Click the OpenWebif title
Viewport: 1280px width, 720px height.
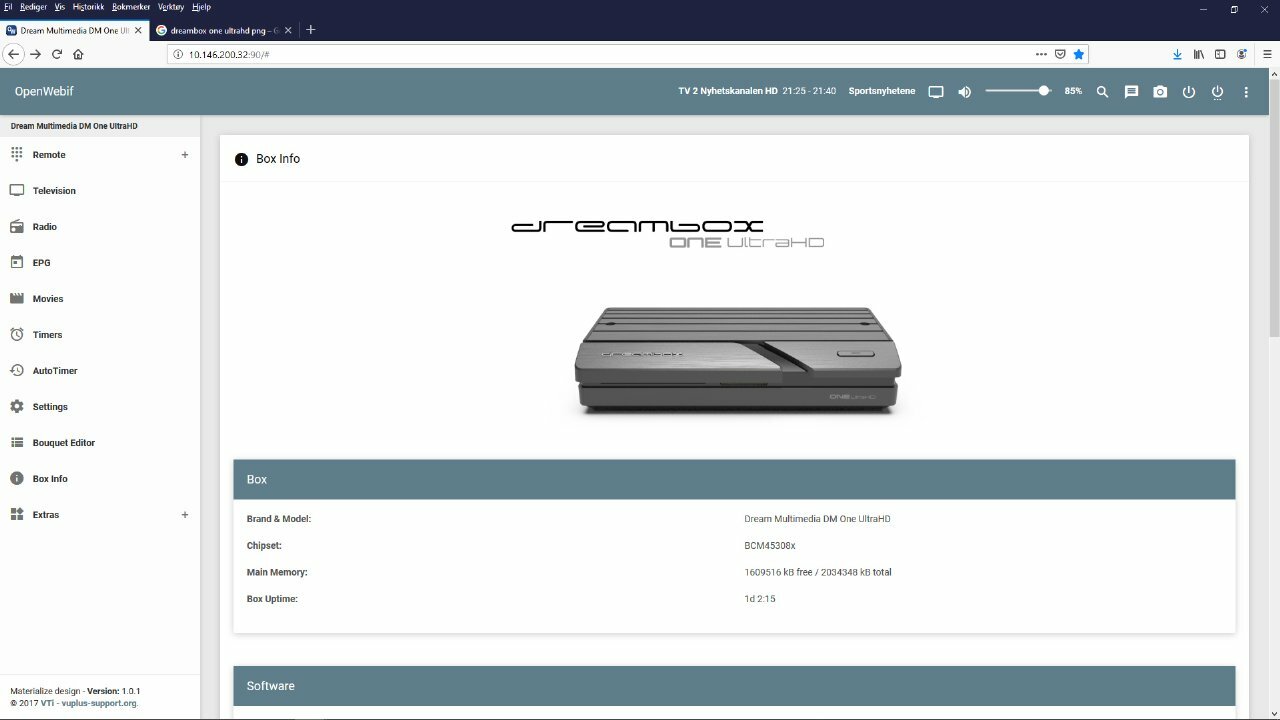(x=44, y=92)
